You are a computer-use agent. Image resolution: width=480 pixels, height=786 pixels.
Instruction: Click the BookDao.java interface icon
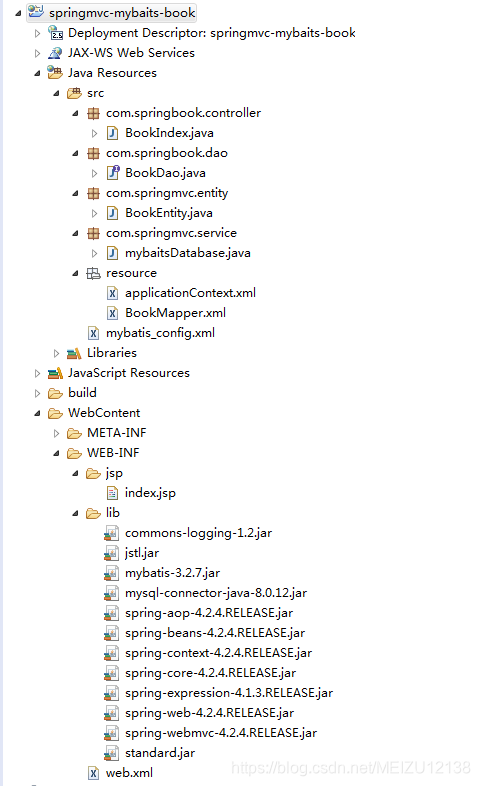(113, 173)
